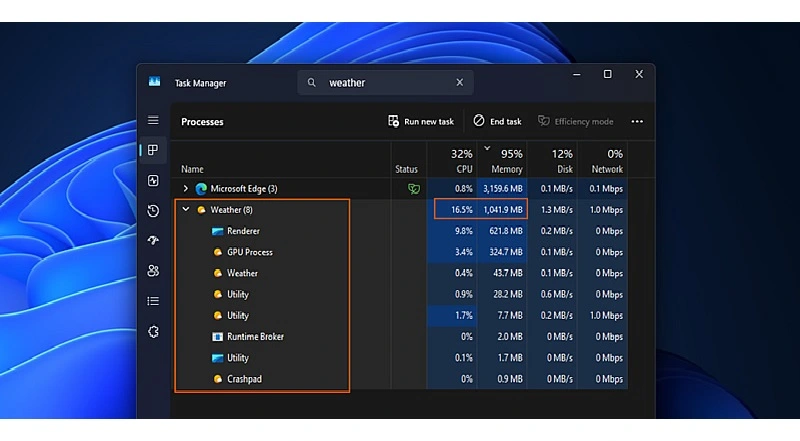Click the search magnifier icon
The width and height of the screenshot is (800, 441).
coord(311,82)
